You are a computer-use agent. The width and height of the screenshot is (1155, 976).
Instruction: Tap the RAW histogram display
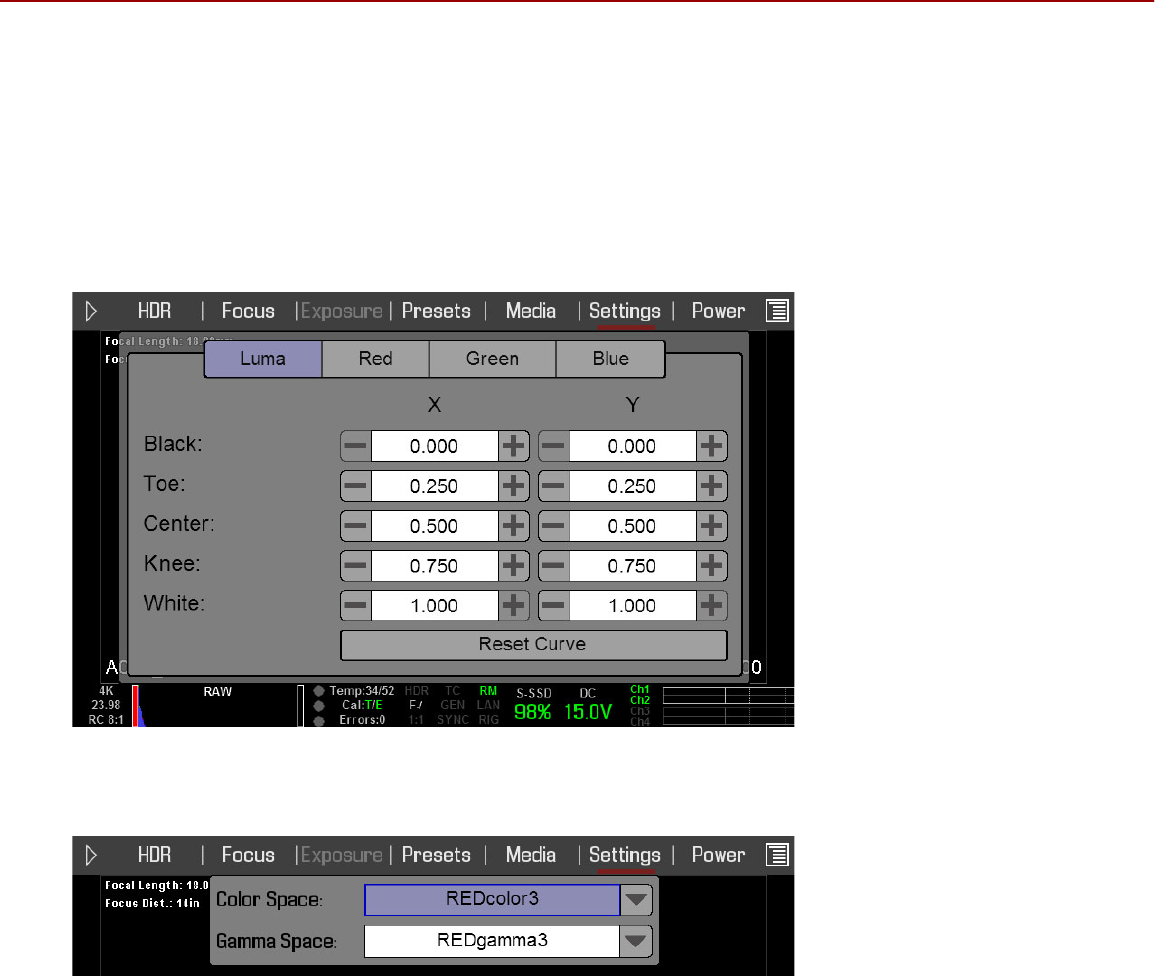coord(217,706)
